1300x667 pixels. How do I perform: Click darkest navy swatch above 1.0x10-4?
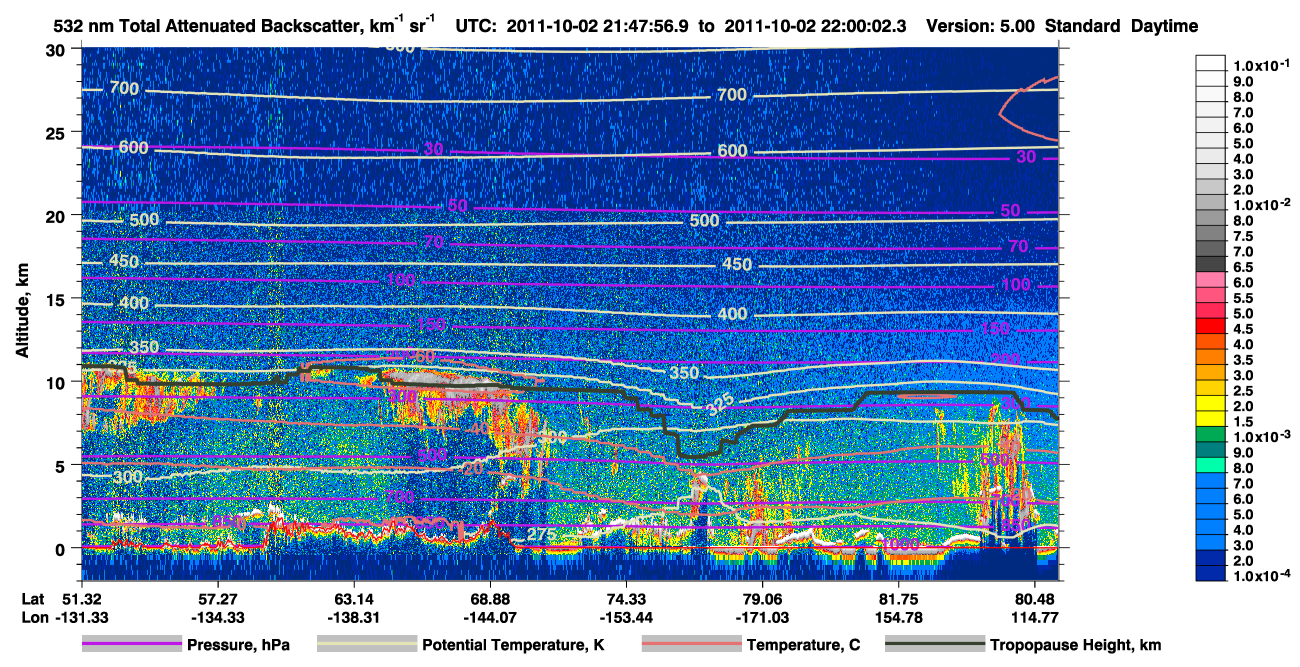(1211, 572)
